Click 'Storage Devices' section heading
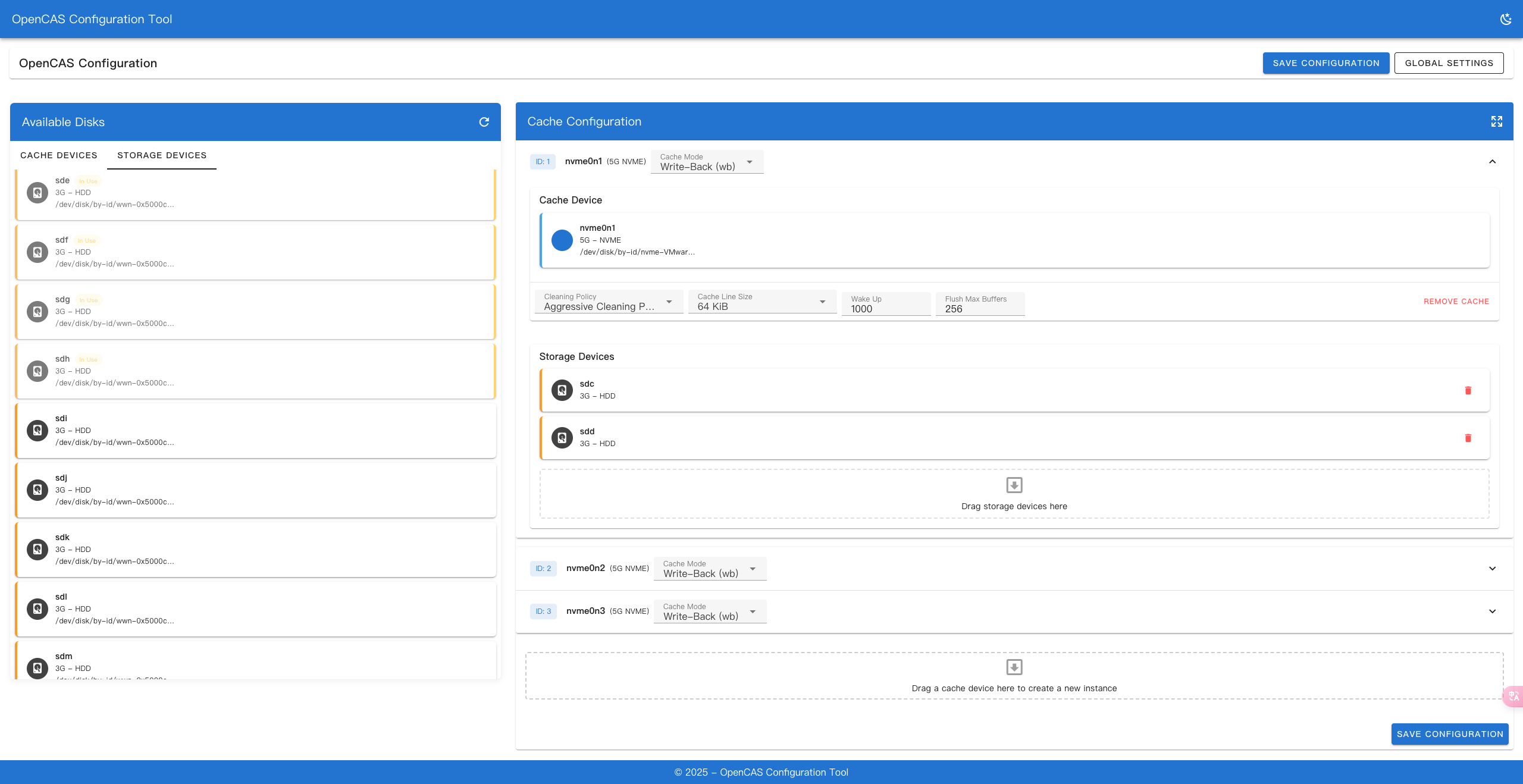The height and width of the screenshot is (784, 1523). [x=576, y=357]
